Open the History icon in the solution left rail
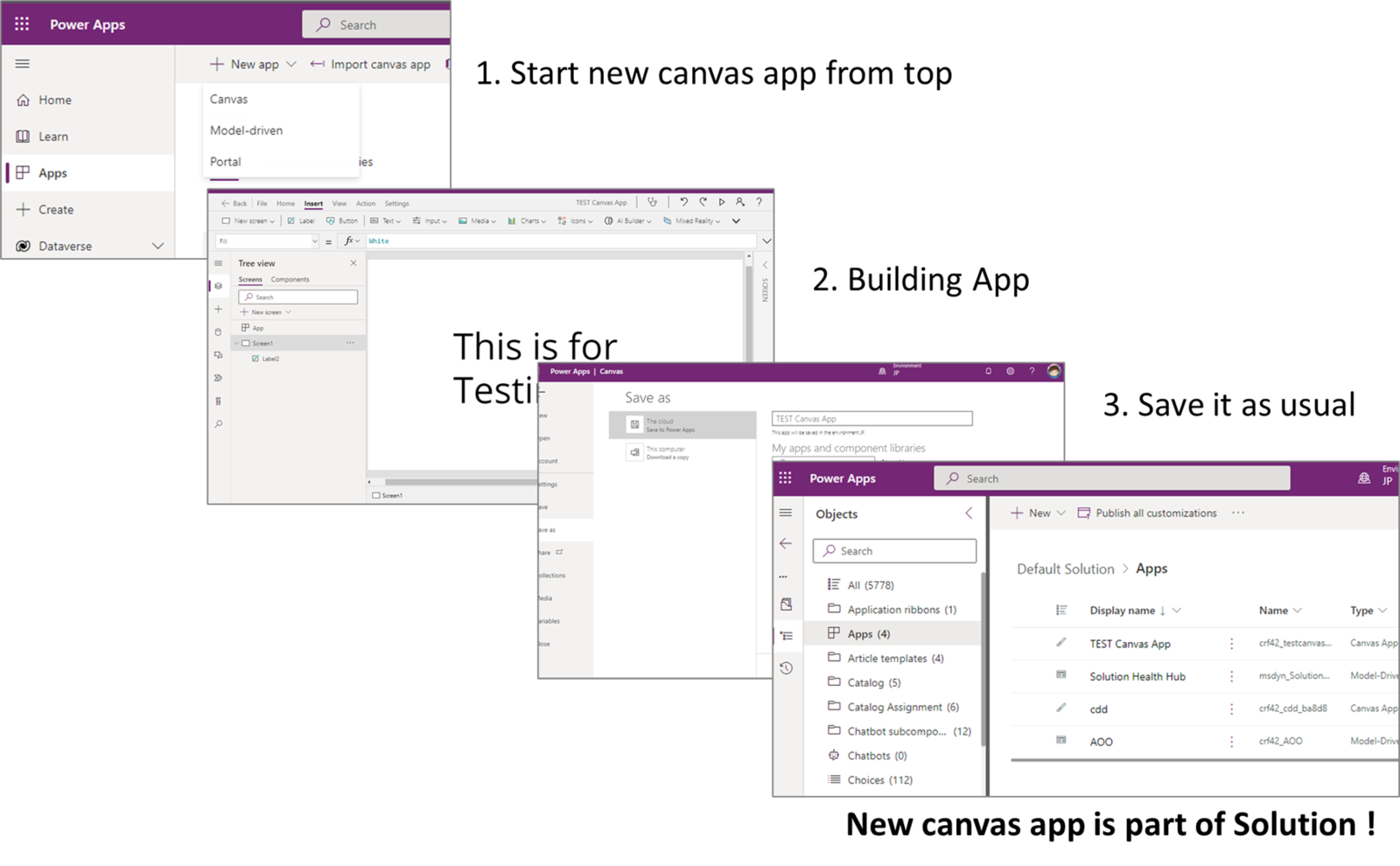 click(787, 668)
